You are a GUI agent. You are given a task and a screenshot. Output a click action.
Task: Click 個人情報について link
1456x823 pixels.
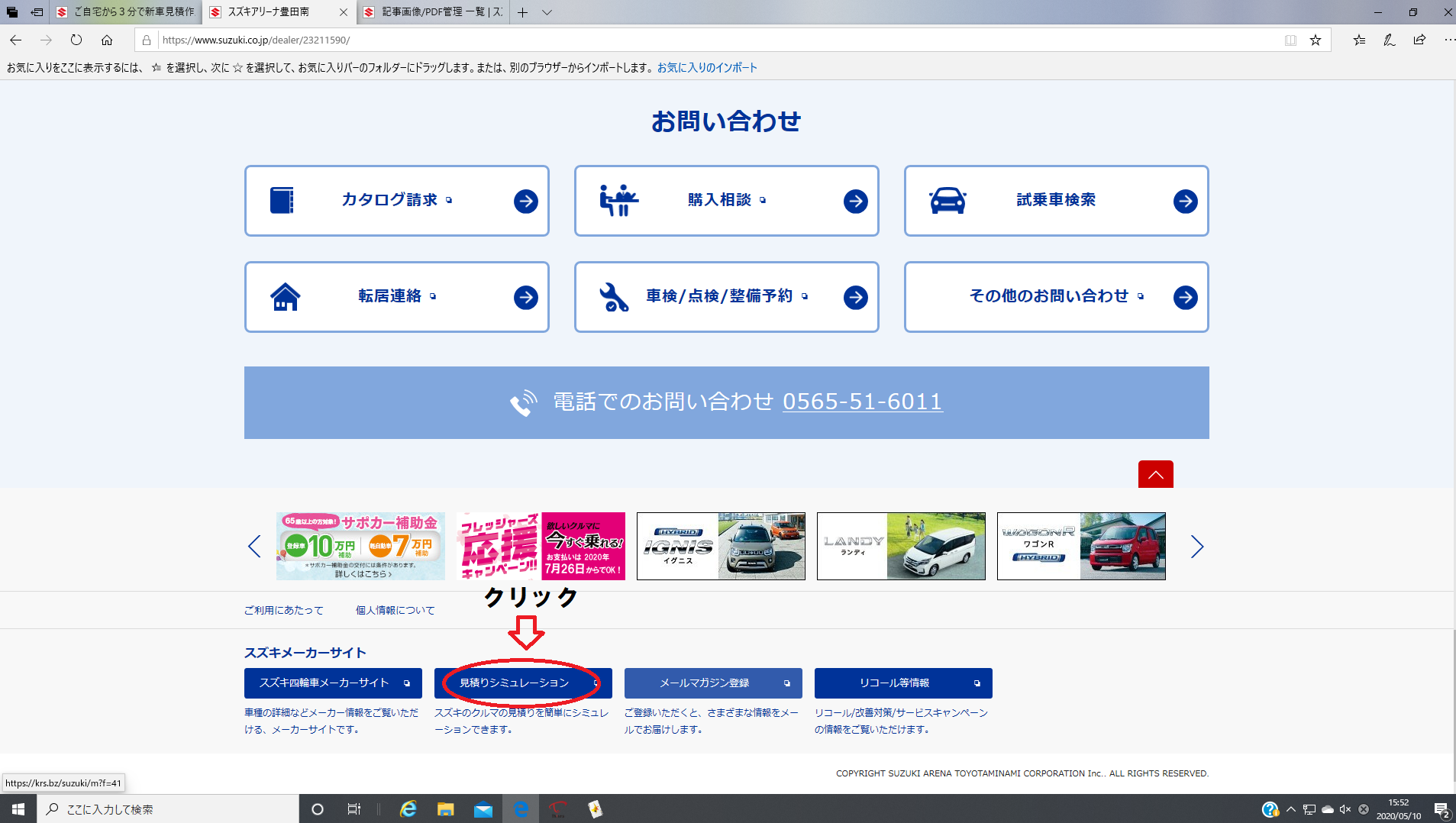pyautogui.click(x=395, y=610)
